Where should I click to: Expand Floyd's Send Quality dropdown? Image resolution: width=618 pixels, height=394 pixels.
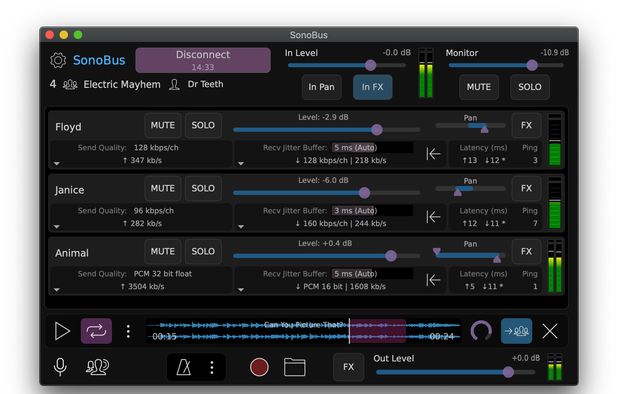(57, 163)
